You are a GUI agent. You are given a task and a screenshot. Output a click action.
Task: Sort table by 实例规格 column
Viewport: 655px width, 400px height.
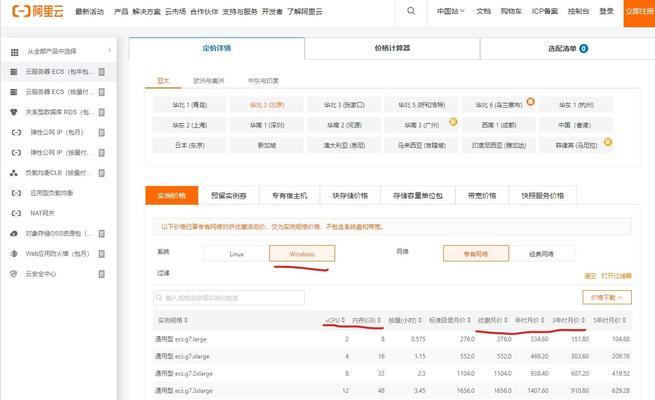point(173,320)
